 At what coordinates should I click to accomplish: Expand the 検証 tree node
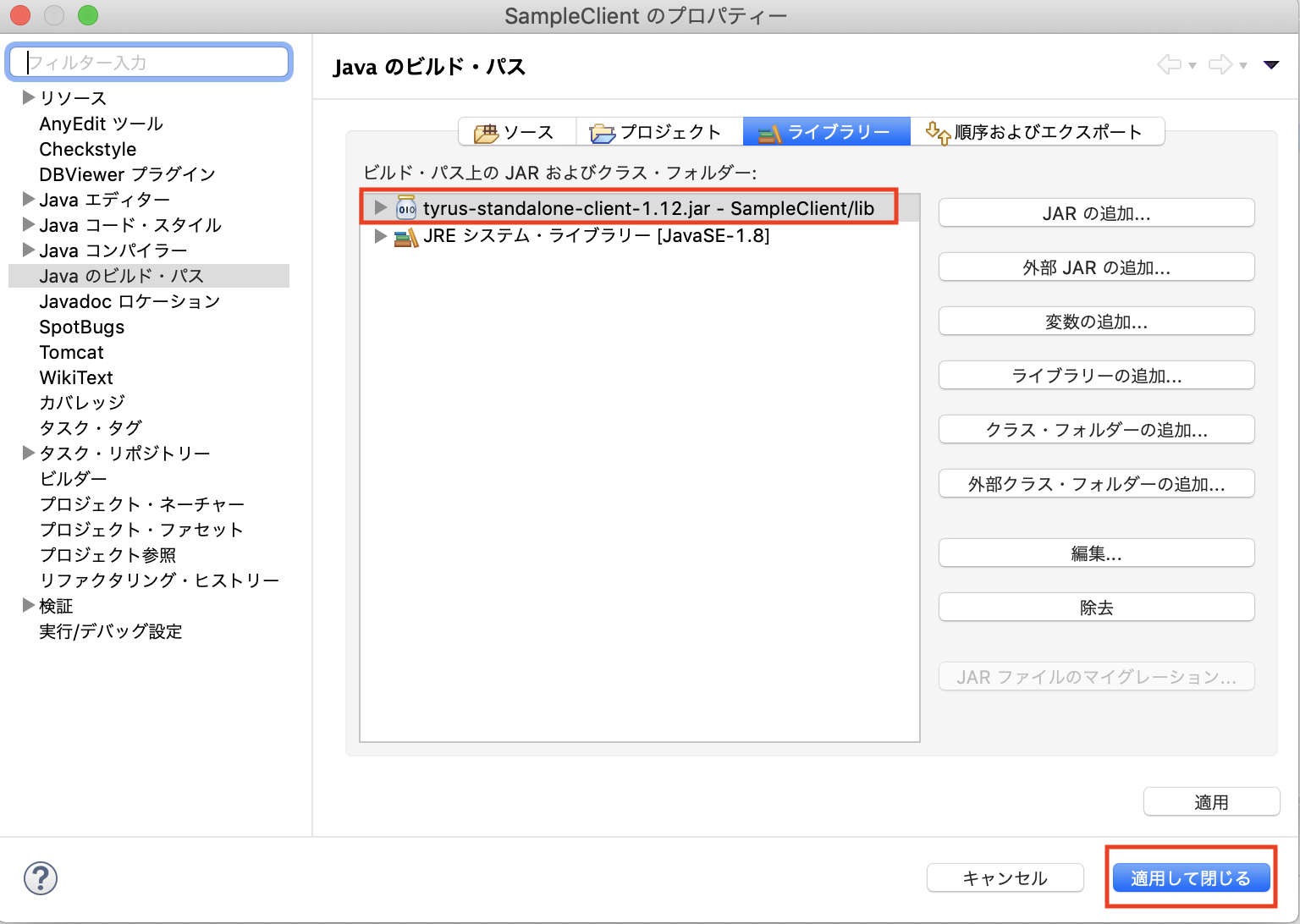point(28,605)
